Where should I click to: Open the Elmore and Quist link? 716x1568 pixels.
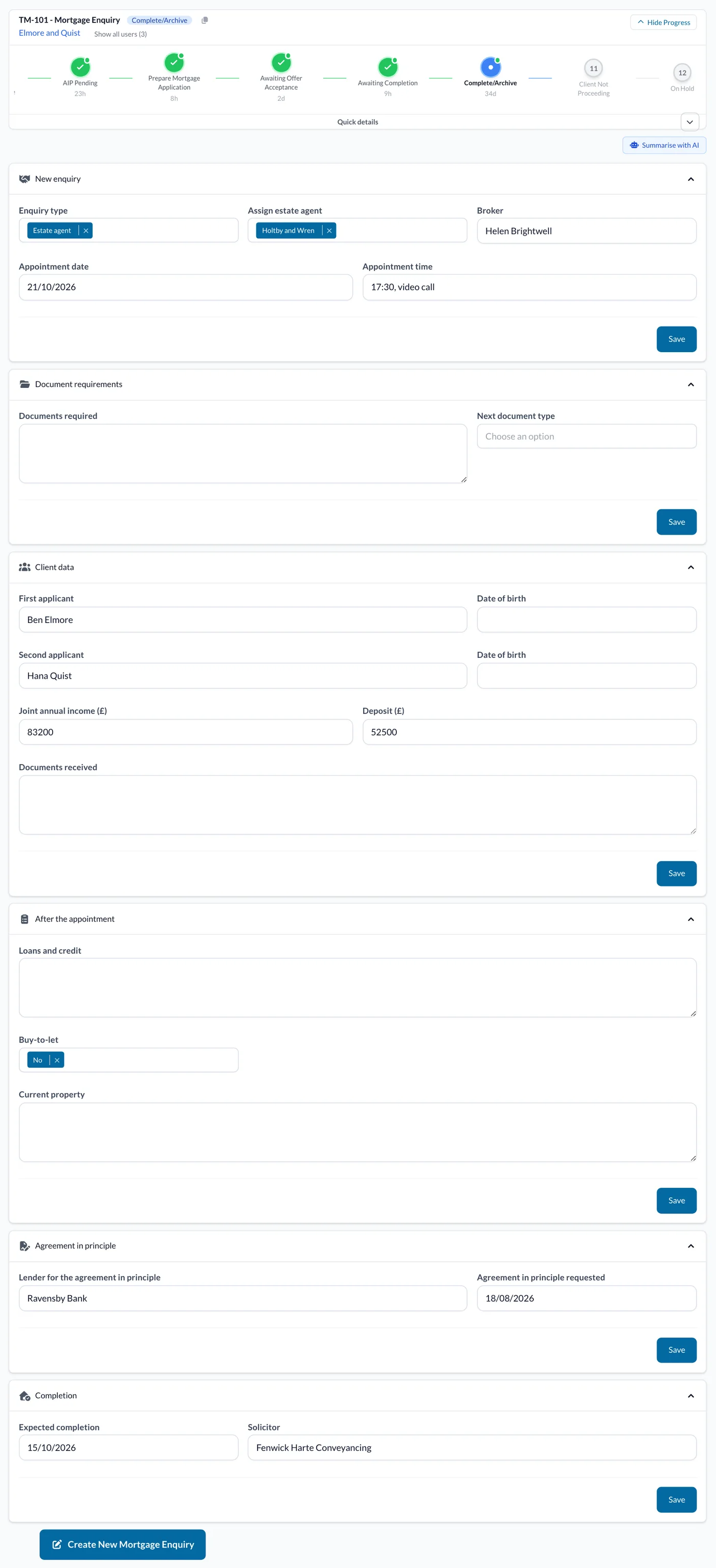point(50,33)
